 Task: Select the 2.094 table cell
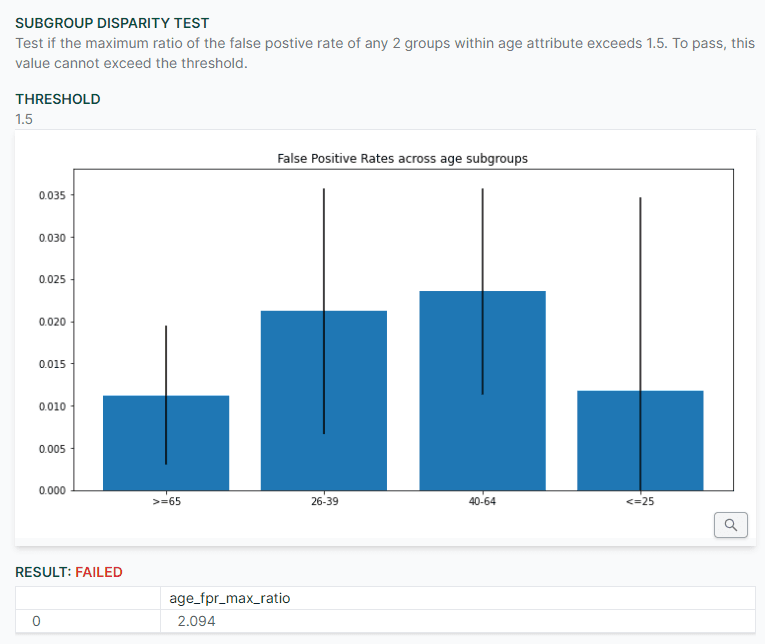198,621
